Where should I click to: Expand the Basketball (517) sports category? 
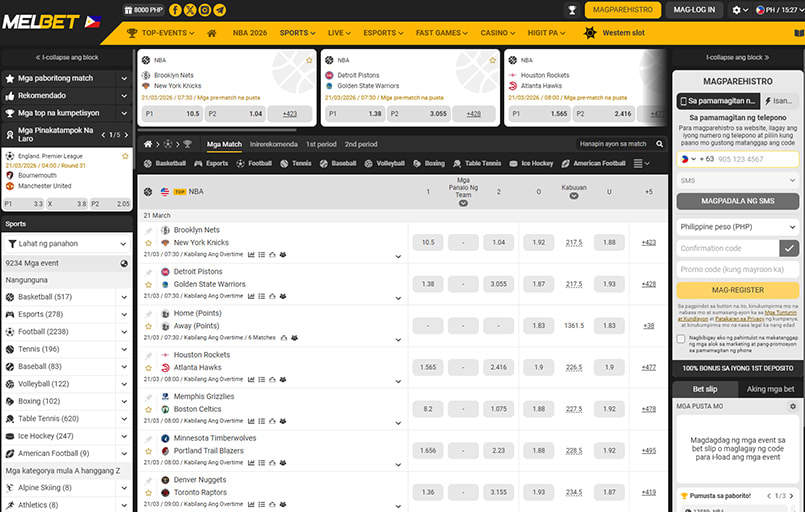point(124,297)
